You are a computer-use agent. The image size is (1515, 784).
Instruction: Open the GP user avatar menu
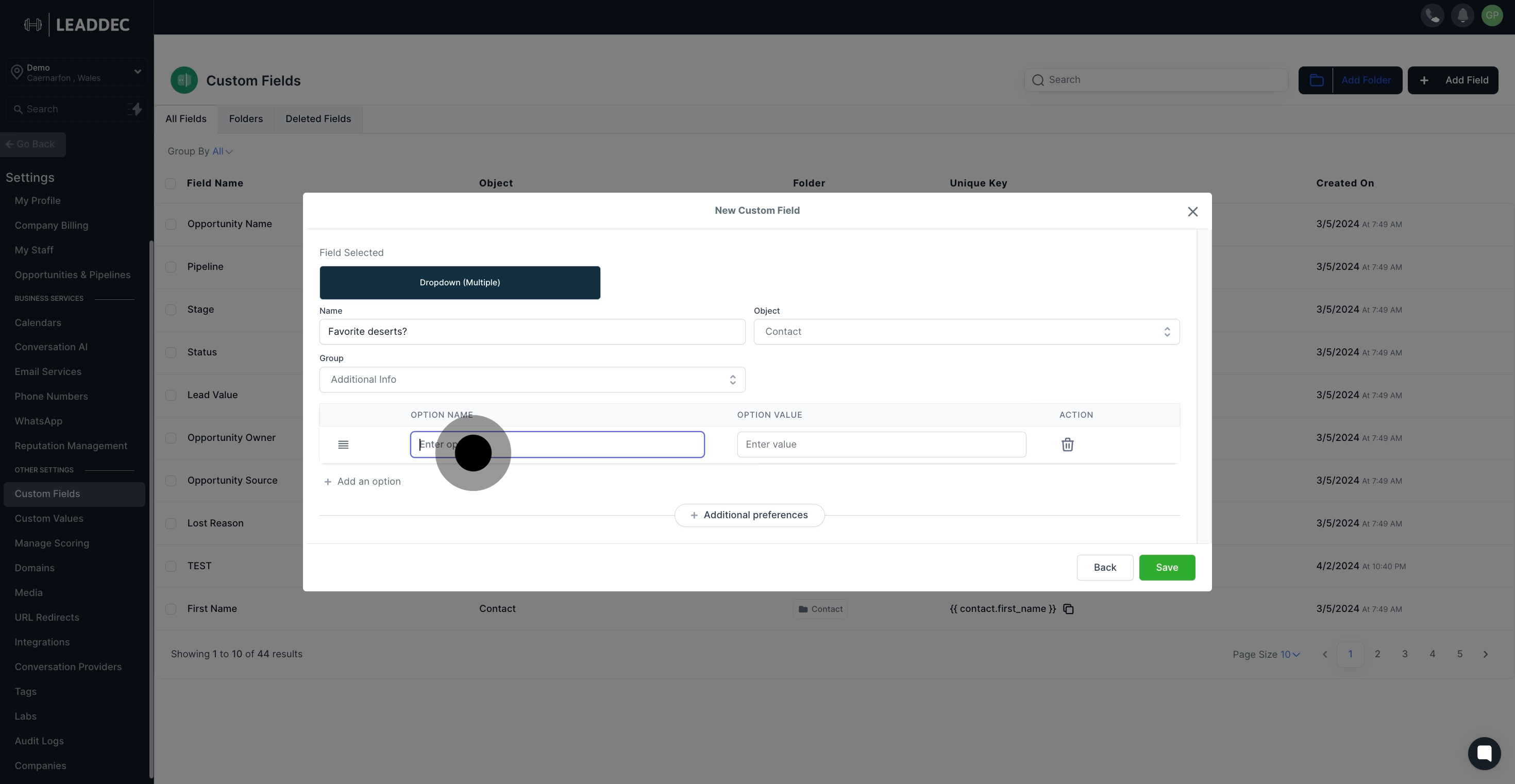tap(1492, 15)
